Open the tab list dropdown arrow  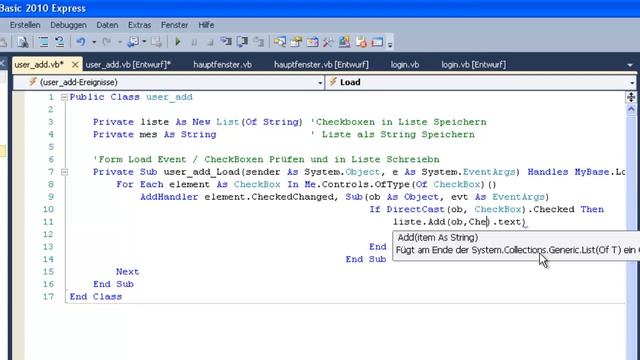(x=630, y=65)
